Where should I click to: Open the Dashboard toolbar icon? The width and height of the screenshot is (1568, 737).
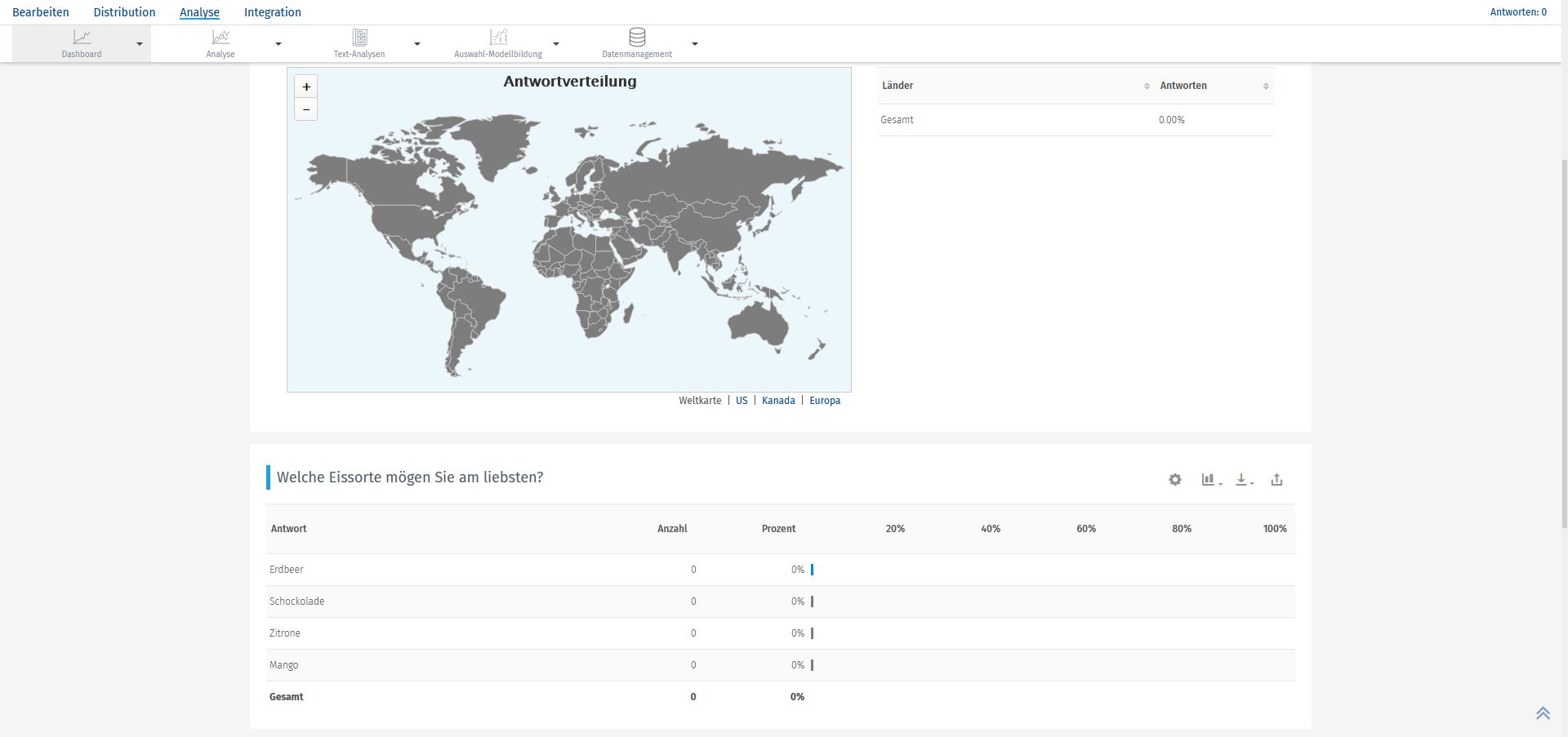[82, 38]
